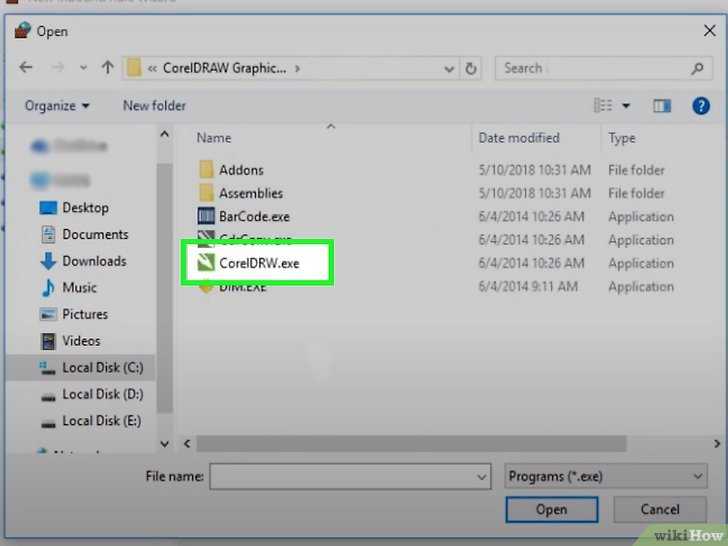
Task: Click the Music note icon
Action: tap(48, 288)
